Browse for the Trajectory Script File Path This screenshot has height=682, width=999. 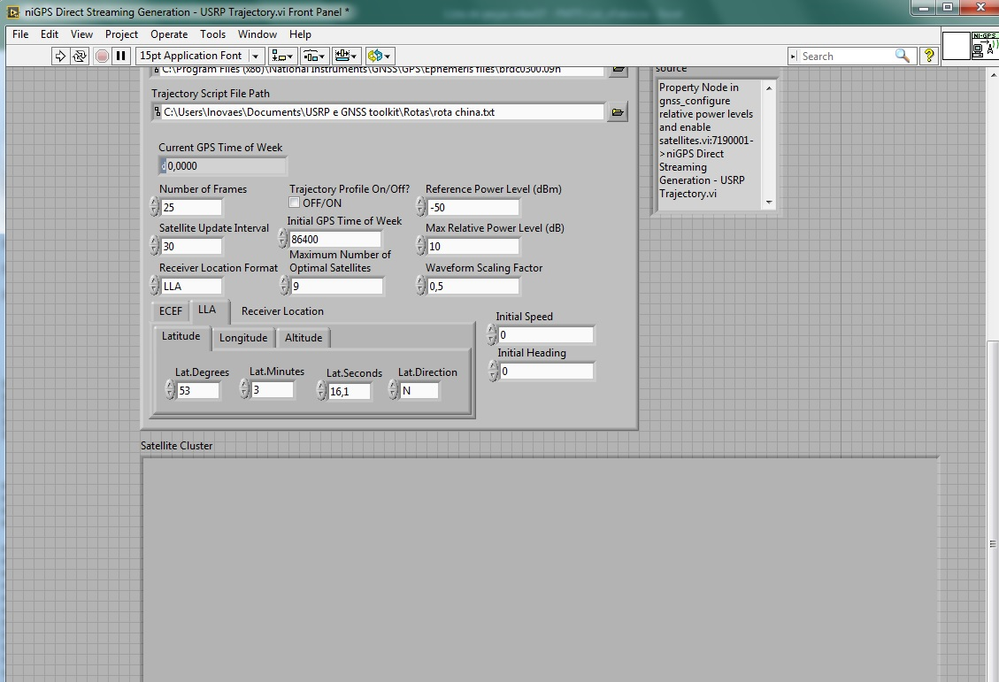tap(617, 112)
